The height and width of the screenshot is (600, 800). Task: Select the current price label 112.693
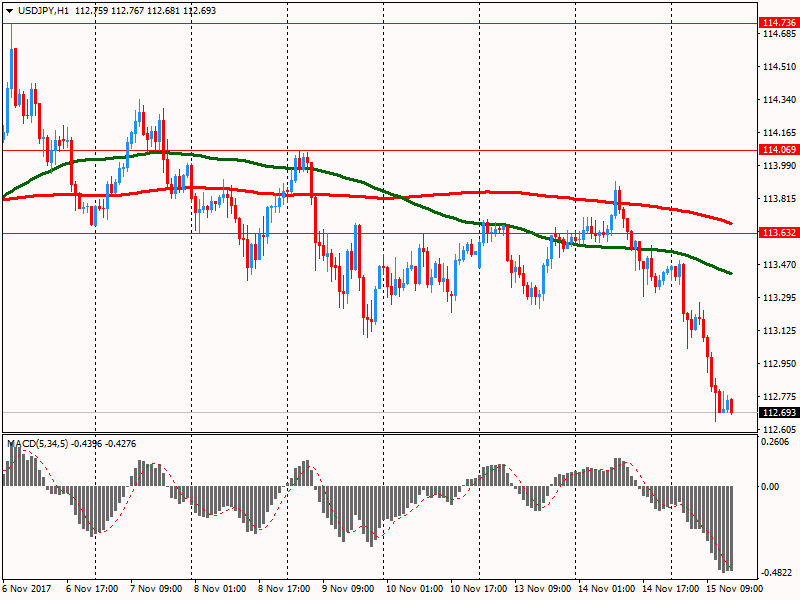pos(779,412)
